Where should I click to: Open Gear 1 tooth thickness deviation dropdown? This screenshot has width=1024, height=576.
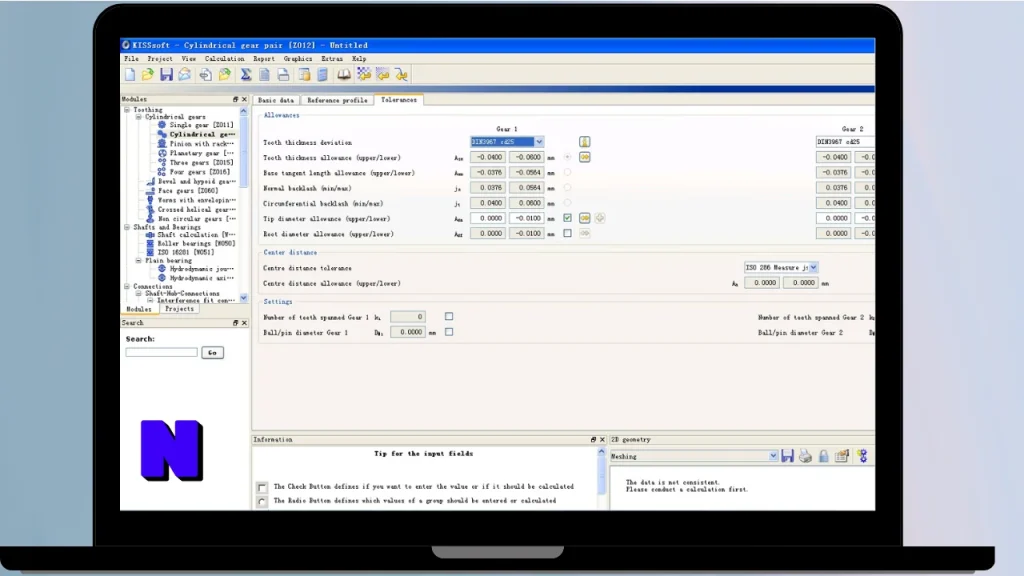point(539,142)
